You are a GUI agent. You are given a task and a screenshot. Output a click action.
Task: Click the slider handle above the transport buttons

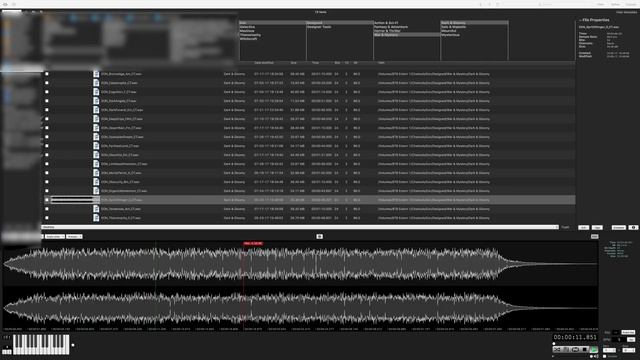554,344
